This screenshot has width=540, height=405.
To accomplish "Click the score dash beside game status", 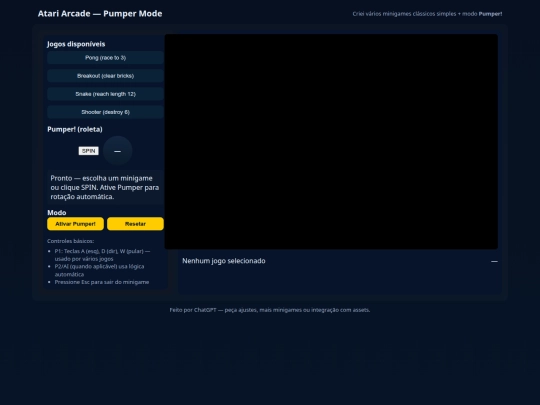I will 494,261.
